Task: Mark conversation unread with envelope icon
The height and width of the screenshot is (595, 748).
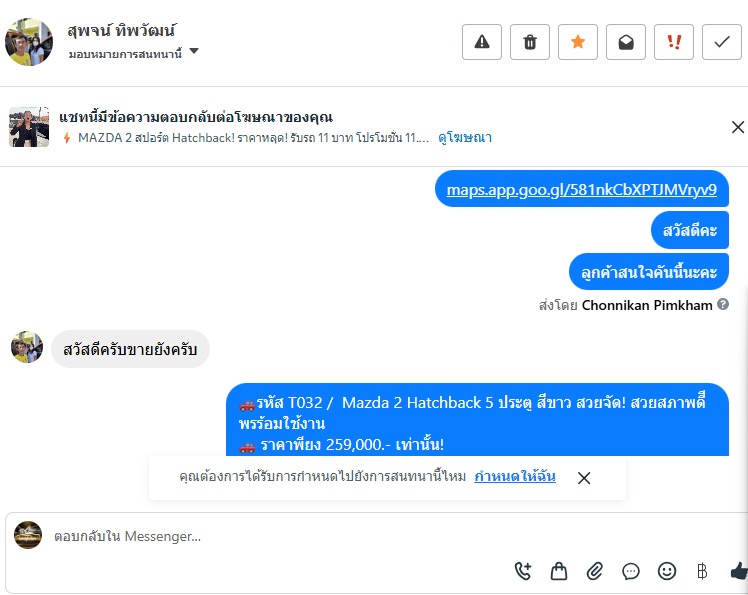Action: (626, 42)
